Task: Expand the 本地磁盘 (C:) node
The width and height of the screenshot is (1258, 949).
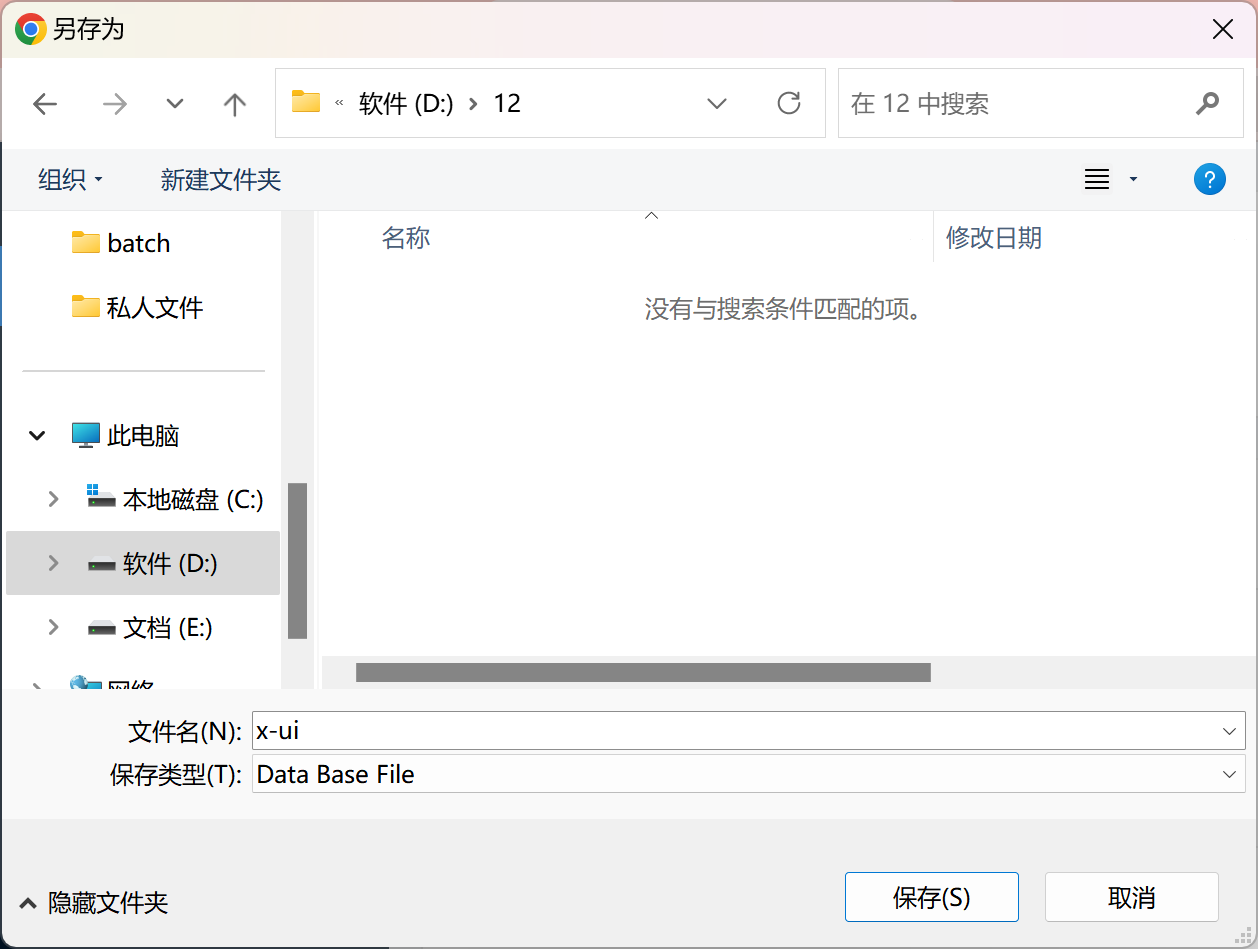Action: pyautogui.click(x=53, y=499)
